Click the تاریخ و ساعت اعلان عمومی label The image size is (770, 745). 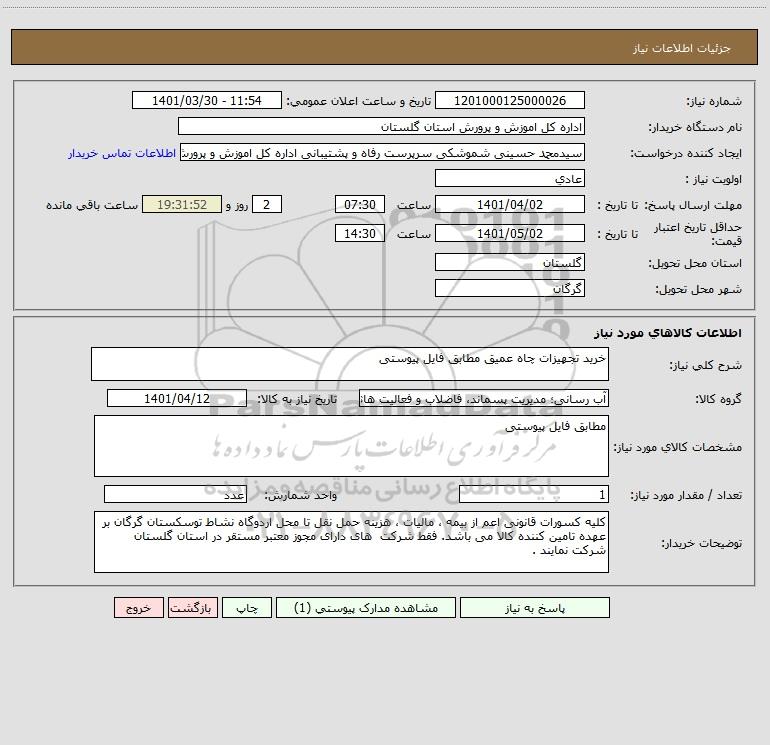(x=359, y=102)
